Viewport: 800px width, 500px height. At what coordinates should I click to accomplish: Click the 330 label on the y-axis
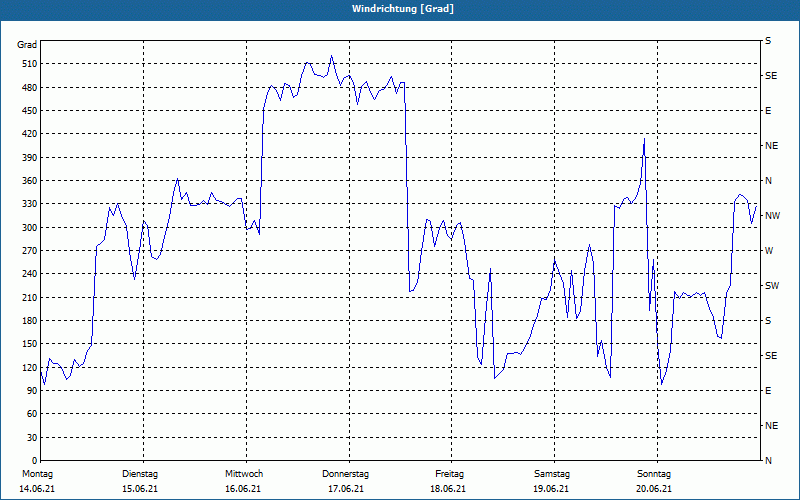[29, 204]
